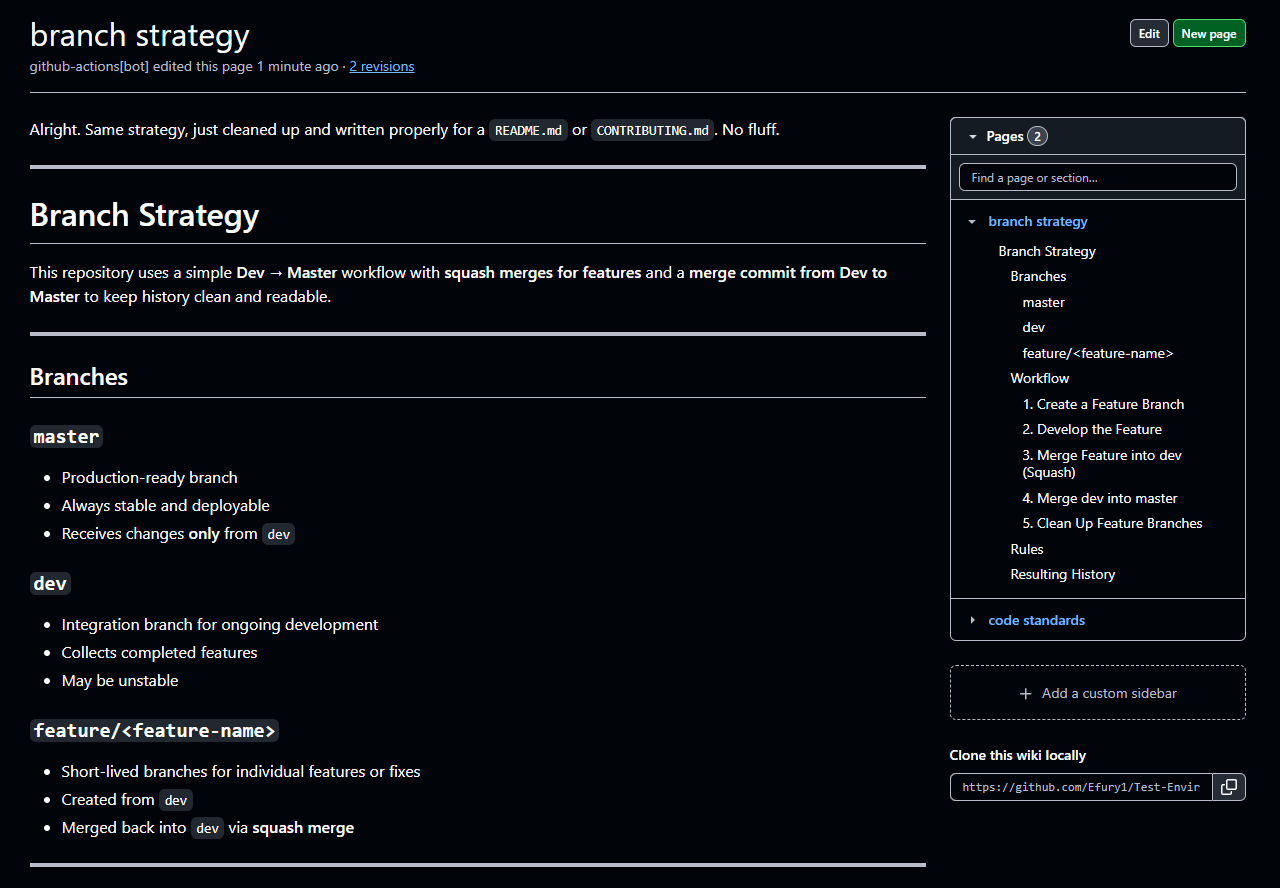Jump to Resulting History in sidebar
The width and height of the screenshot is (1280, 888).
click(x=1063, y=575)
